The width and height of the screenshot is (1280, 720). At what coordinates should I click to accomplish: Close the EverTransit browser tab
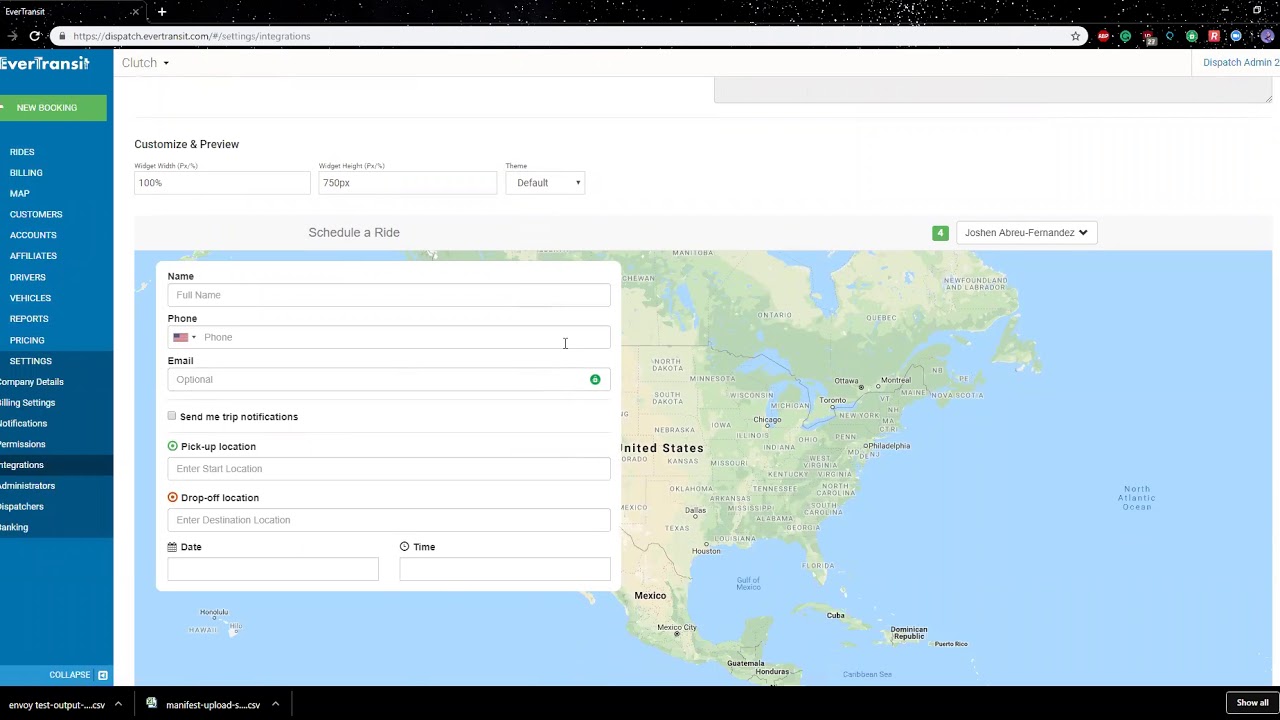[x=135, y=12]
